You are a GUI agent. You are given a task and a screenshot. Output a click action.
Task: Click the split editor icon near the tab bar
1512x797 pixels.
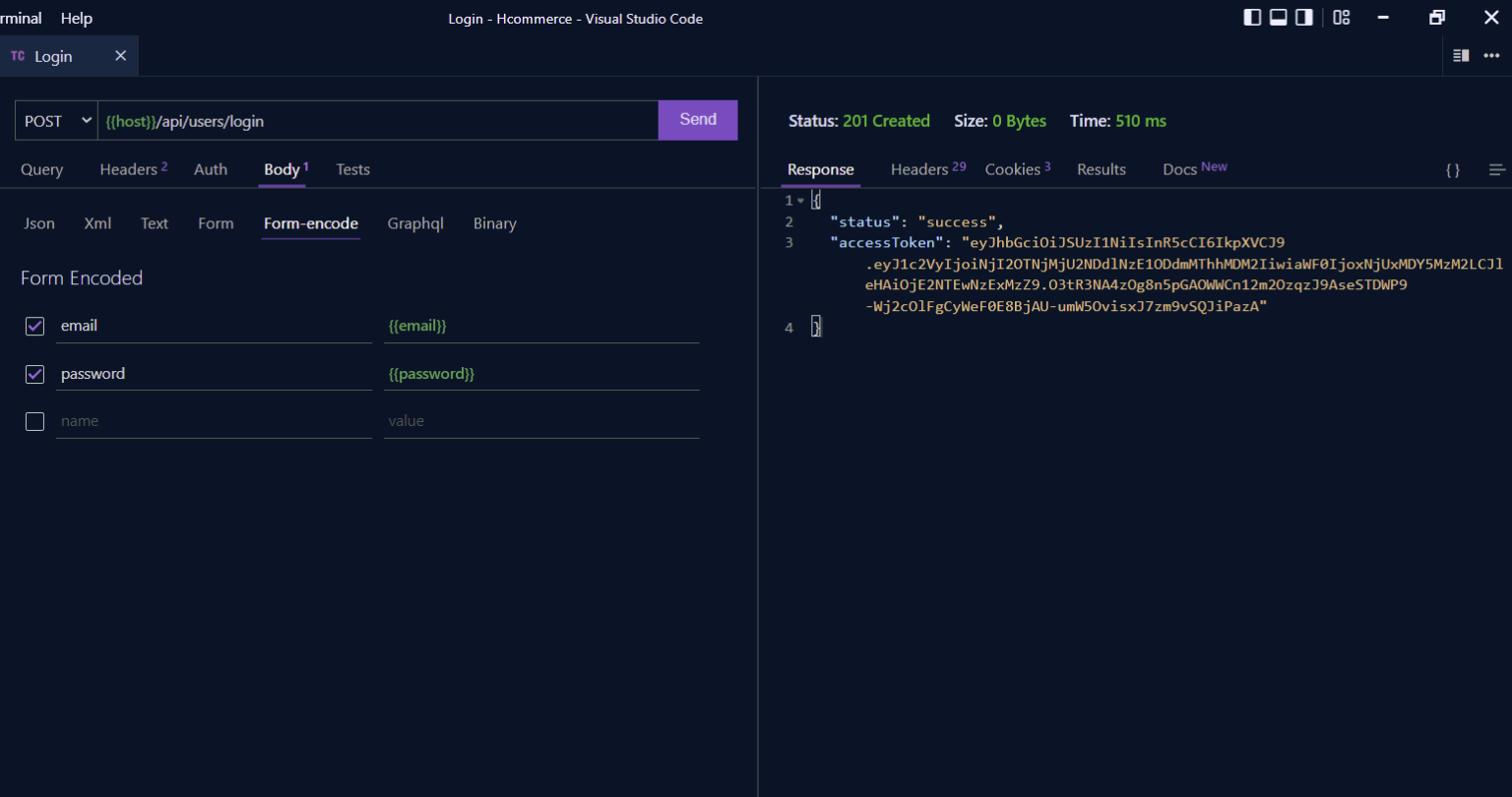coord(1461,56)
